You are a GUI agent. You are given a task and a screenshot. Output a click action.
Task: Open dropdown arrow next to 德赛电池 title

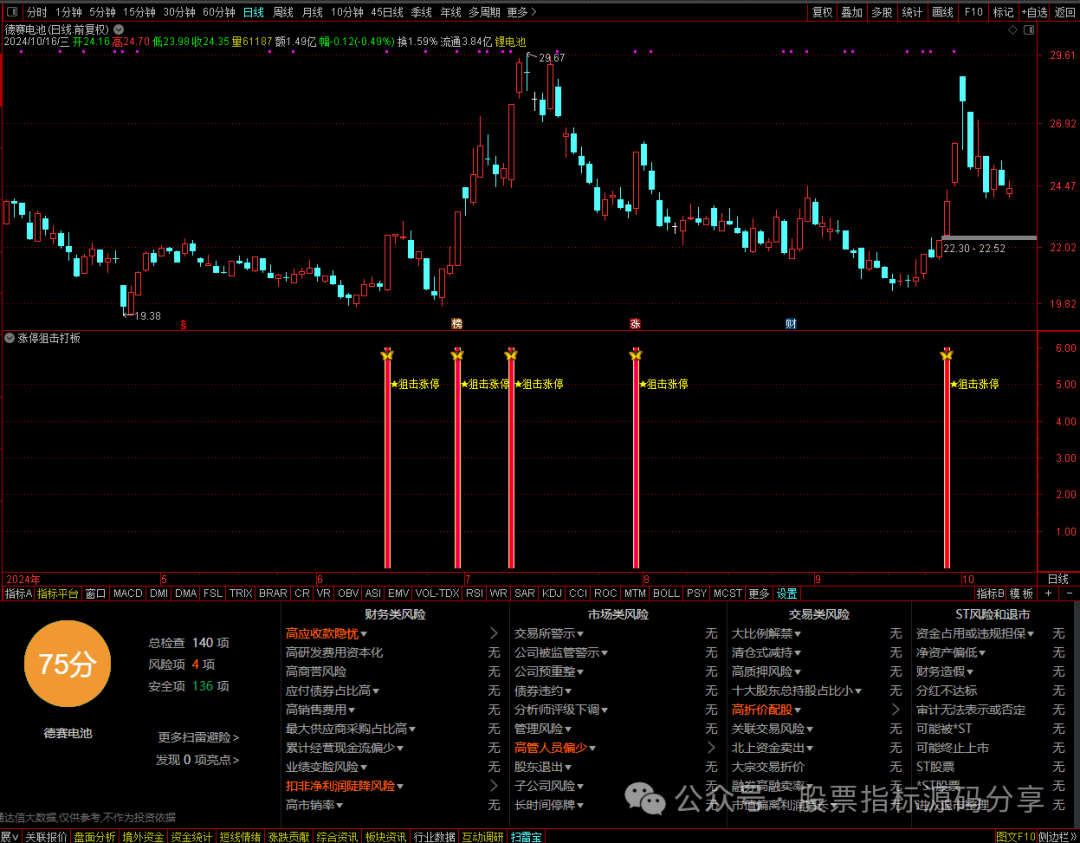pyautogui.click(x=118, y=30)
